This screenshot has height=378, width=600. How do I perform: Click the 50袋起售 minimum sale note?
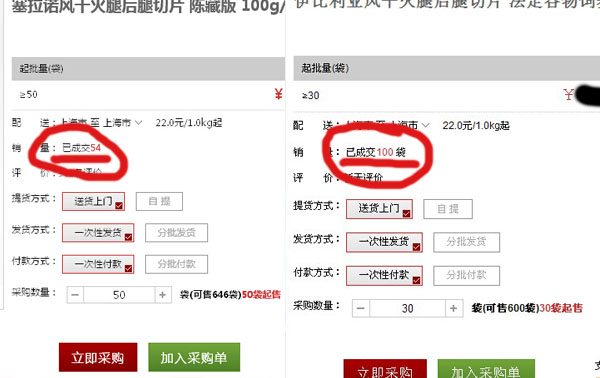(261, 295)
